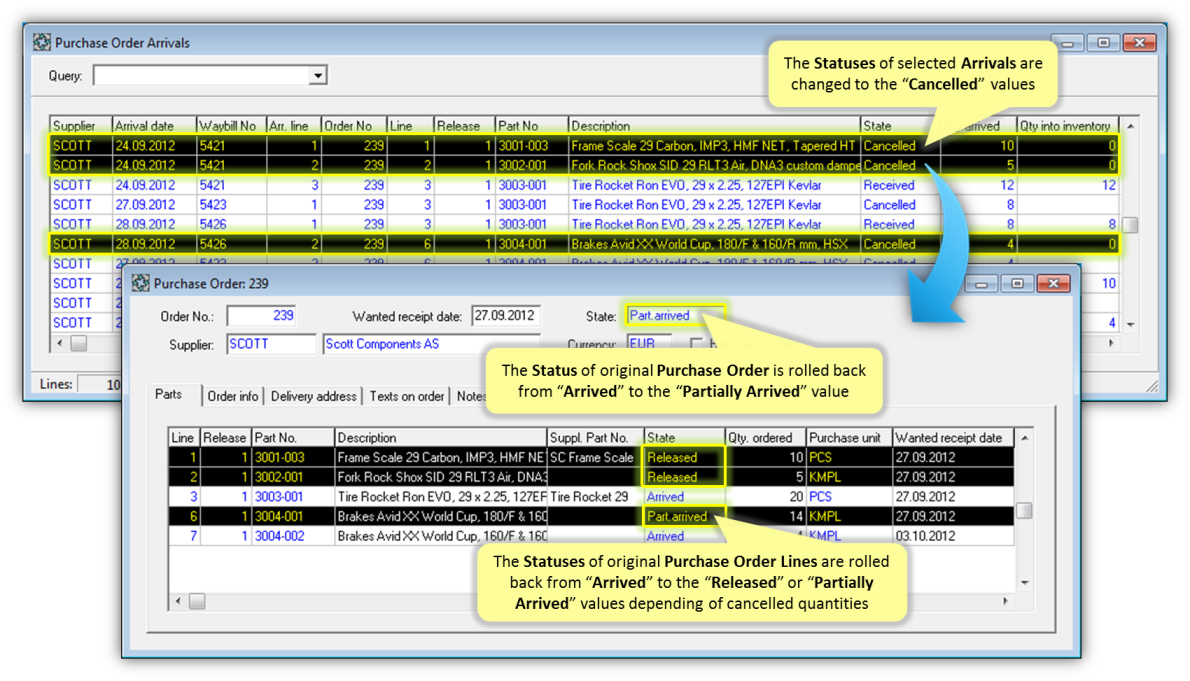
Task: Click the Arrivals grid vertical scrollbar thumb
Action: (1130, 225)
